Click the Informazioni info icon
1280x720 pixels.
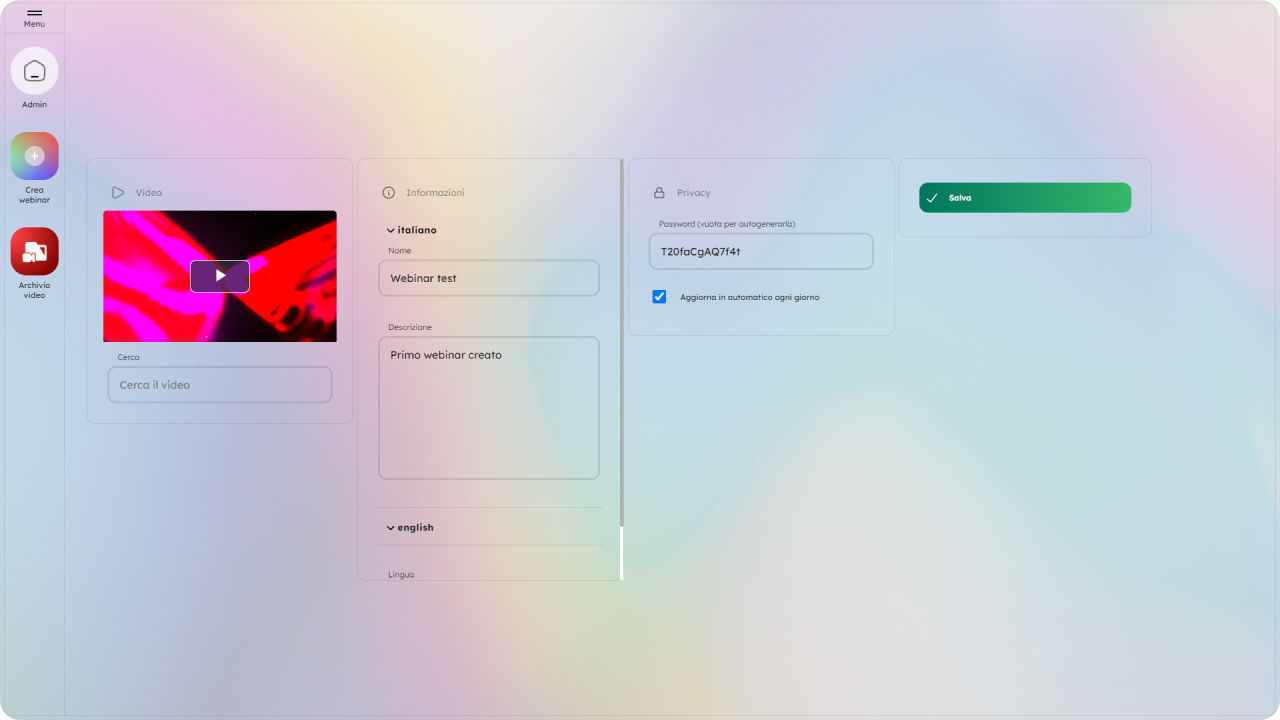tap(389, 192)
